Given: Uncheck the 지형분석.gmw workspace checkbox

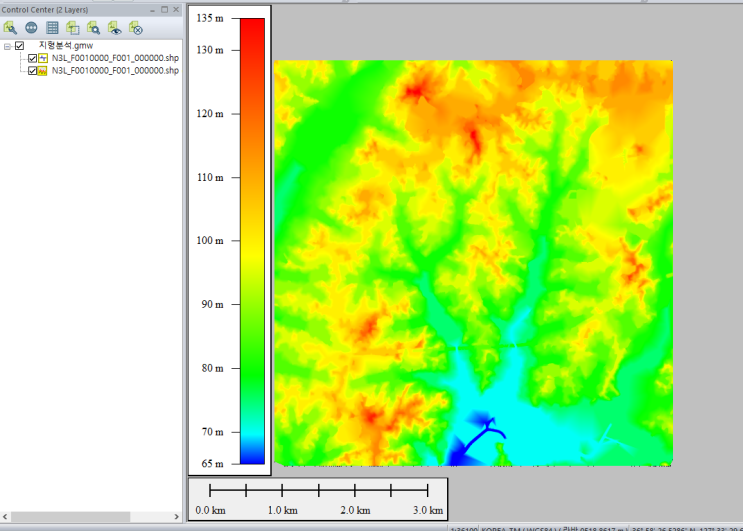Looking at the screenshot, I should coord(20,45).
